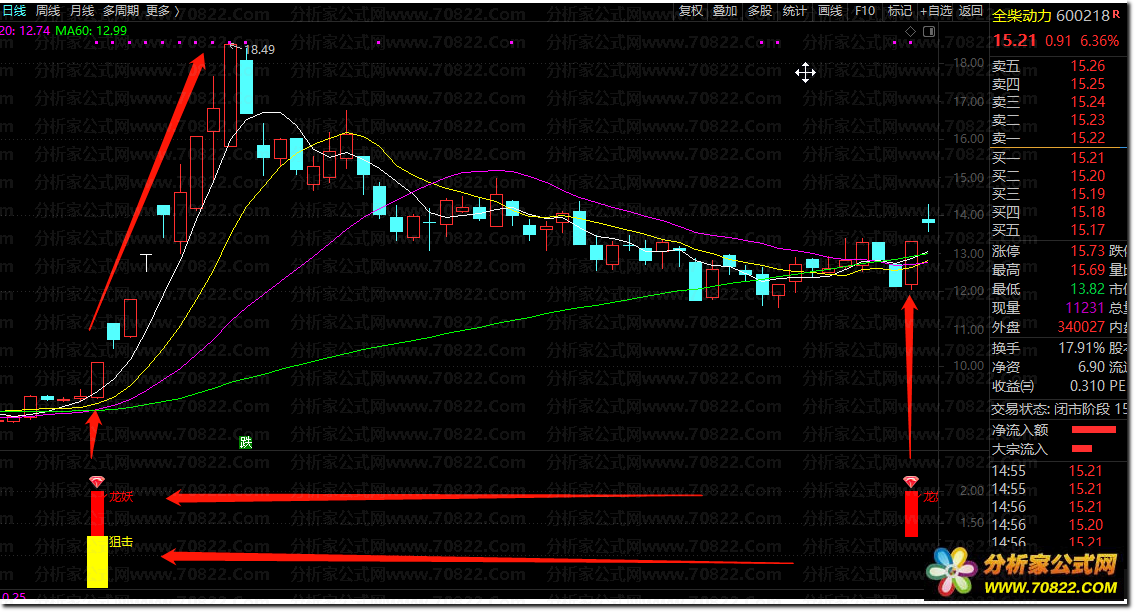Viewport: 1136px width, 612px height.
Task: Click the 卖三 price 15.24
Action: 1087,102
